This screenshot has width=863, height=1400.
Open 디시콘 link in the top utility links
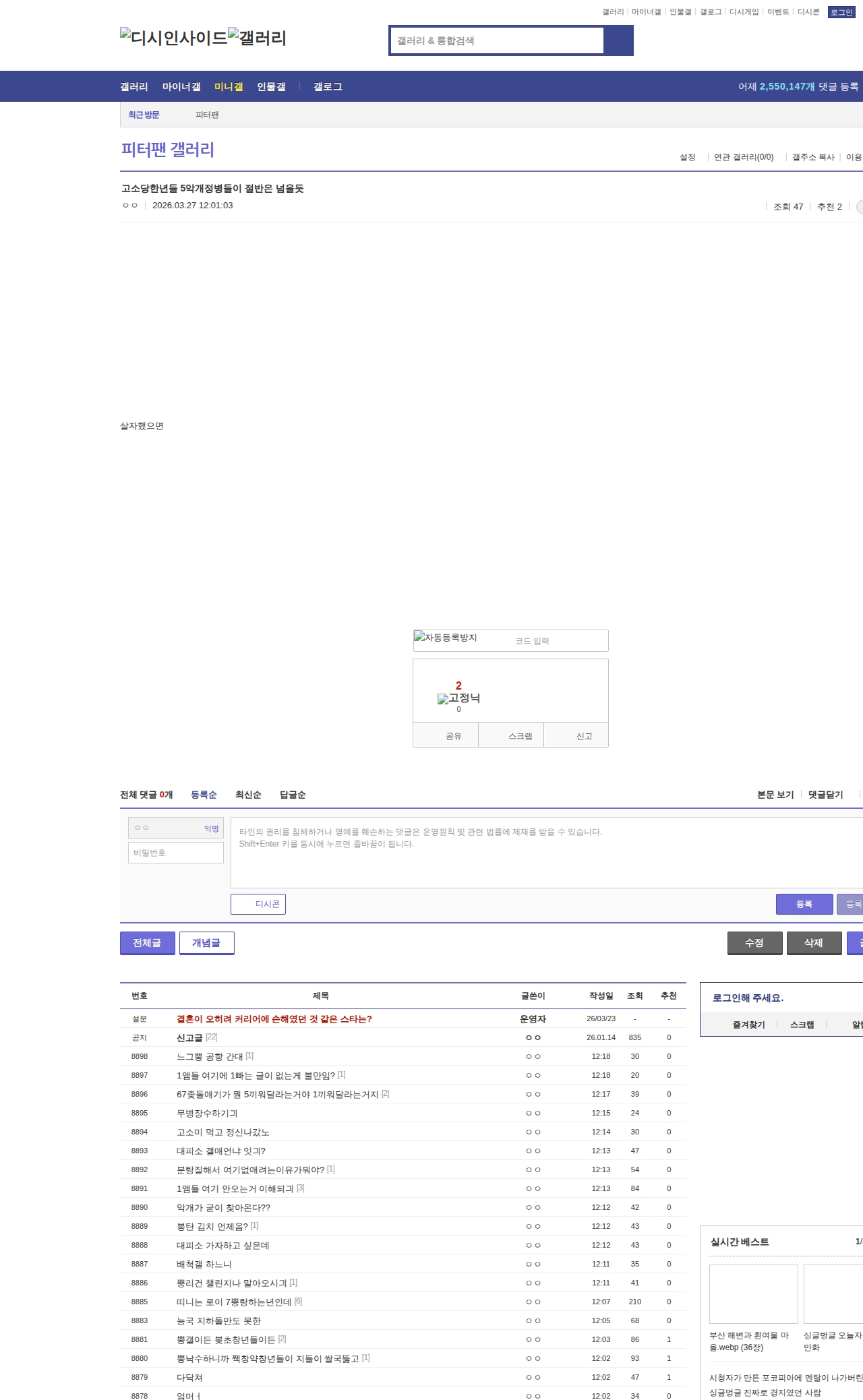(x=808, y=12)
